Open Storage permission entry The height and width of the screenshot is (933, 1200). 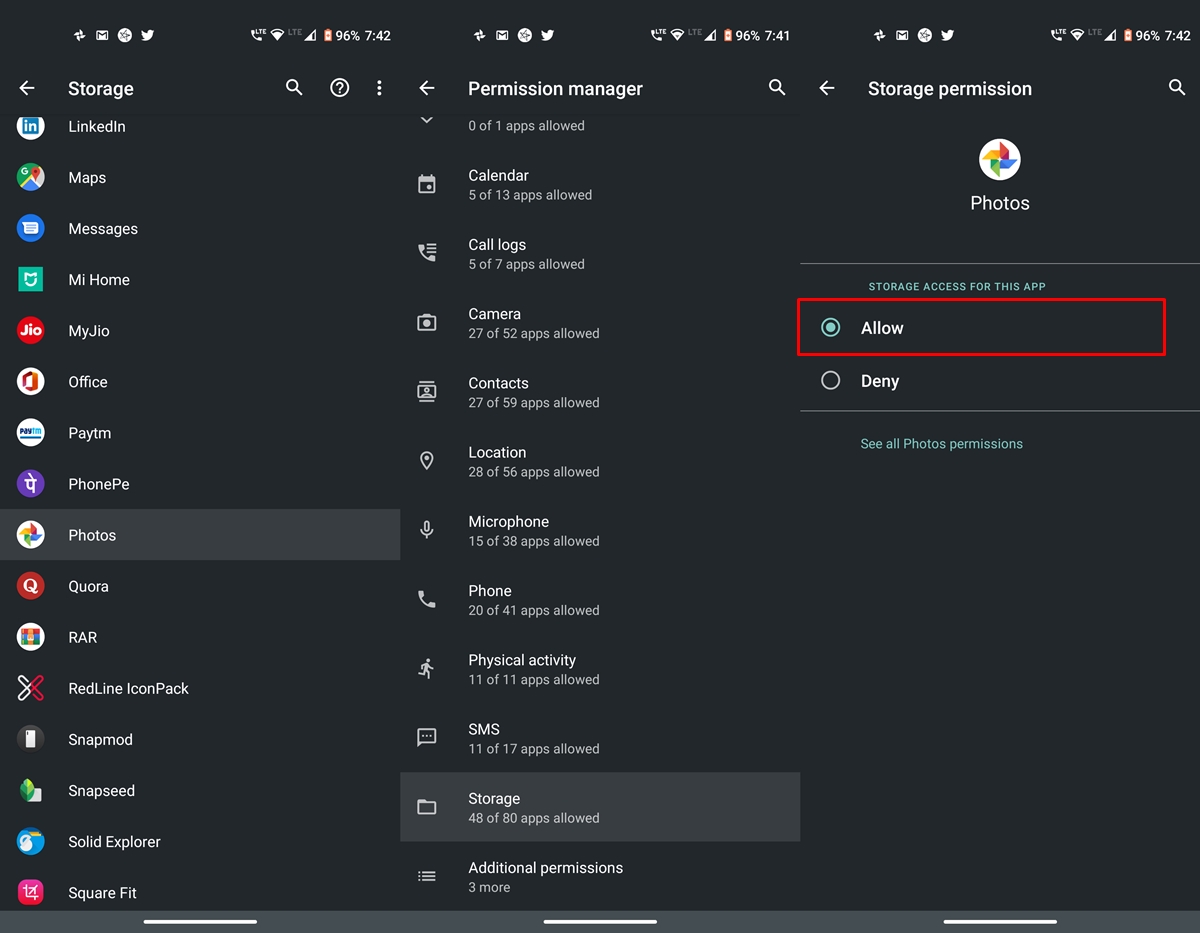pos(600,807)
